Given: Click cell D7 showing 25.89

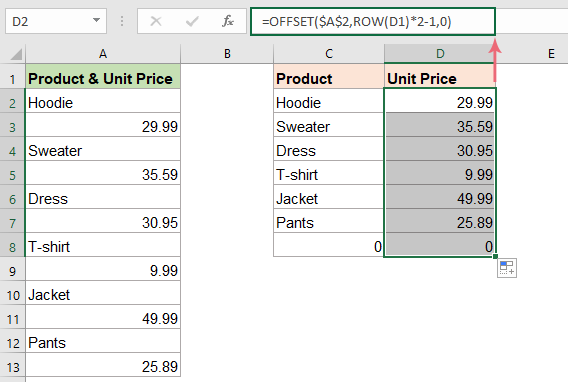Looking at the screenshot, I should (x=440, y=221).
